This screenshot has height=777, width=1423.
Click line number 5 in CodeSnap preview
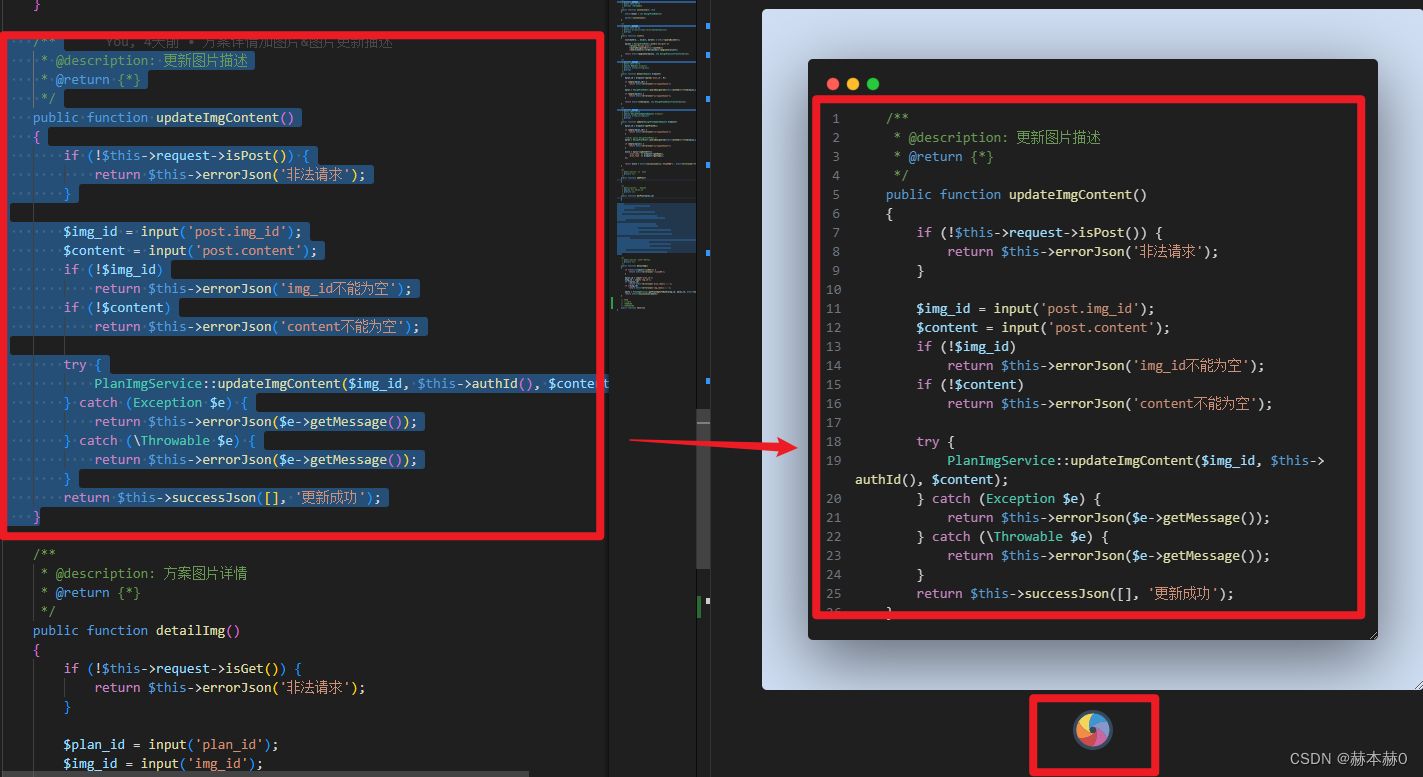[835, 195]
